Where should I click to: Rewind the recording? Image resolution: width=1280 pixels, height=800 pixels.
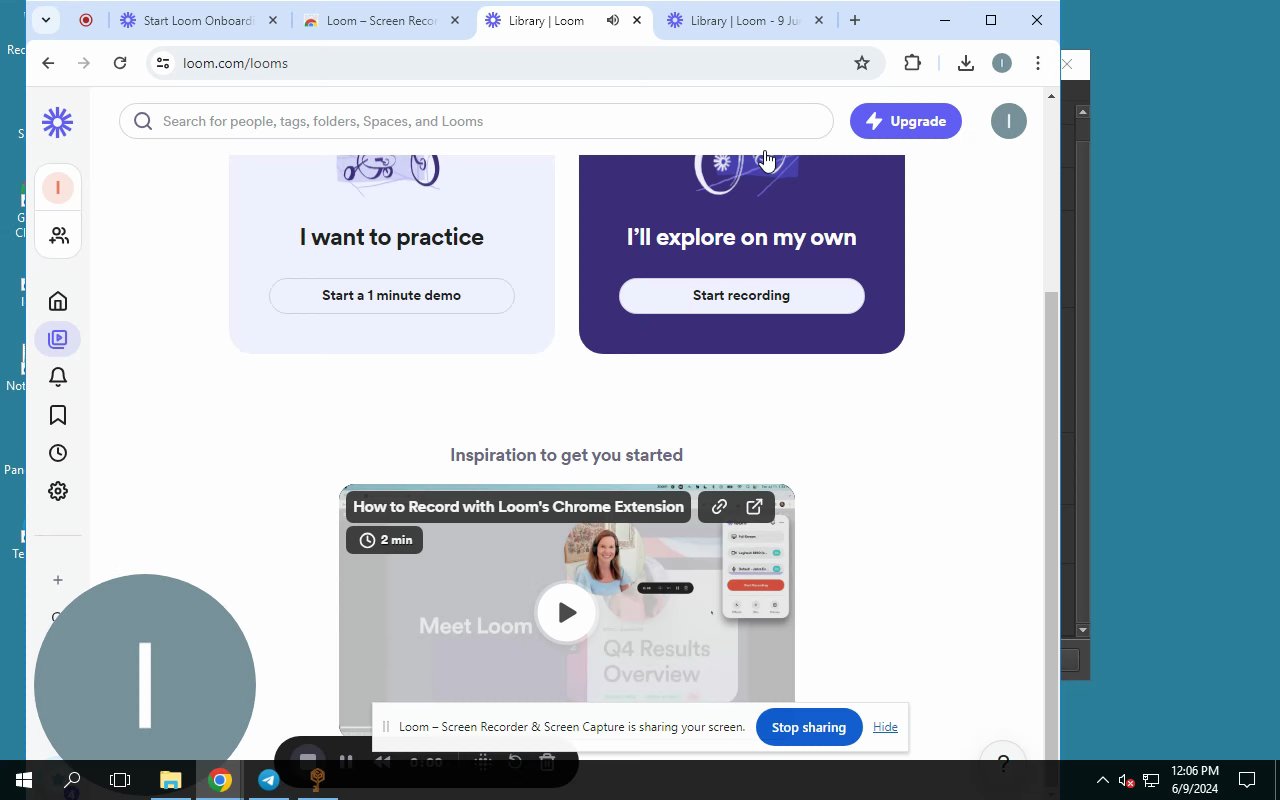click(382, 762)
